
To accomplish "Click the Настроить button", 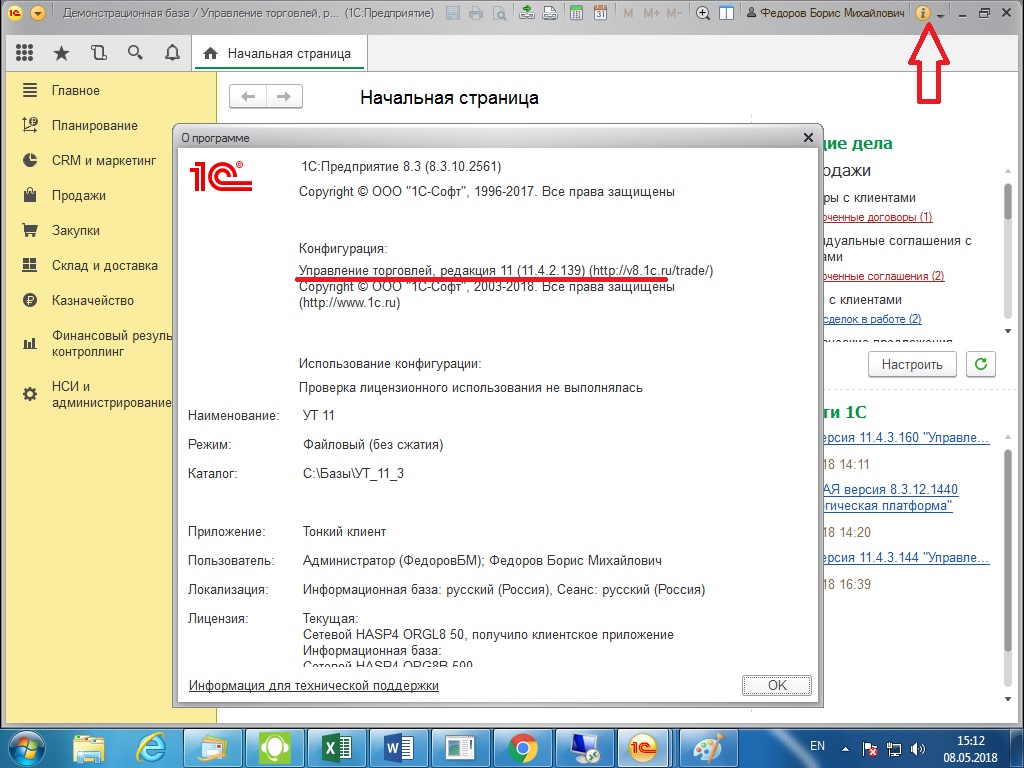I will (912, 364).
